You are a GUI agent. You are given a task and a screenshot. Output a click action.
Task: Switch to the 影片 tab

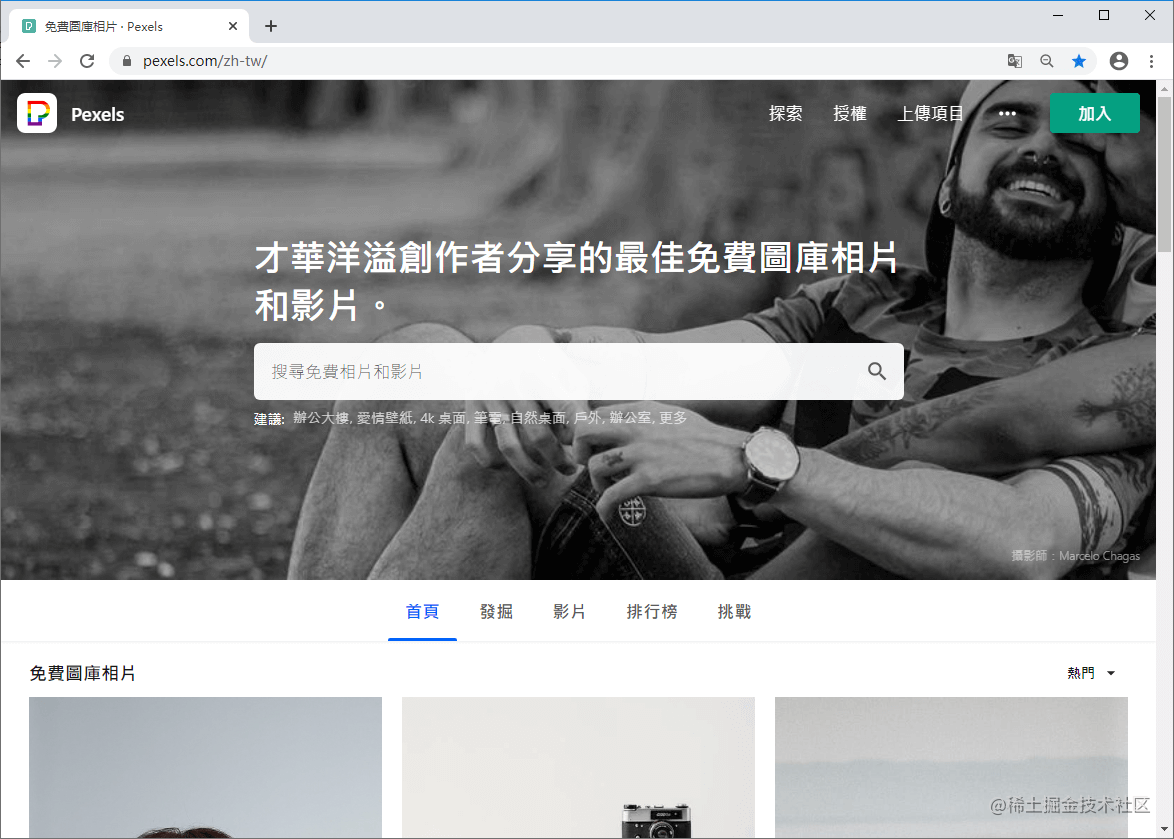click(x=569, y=611)
